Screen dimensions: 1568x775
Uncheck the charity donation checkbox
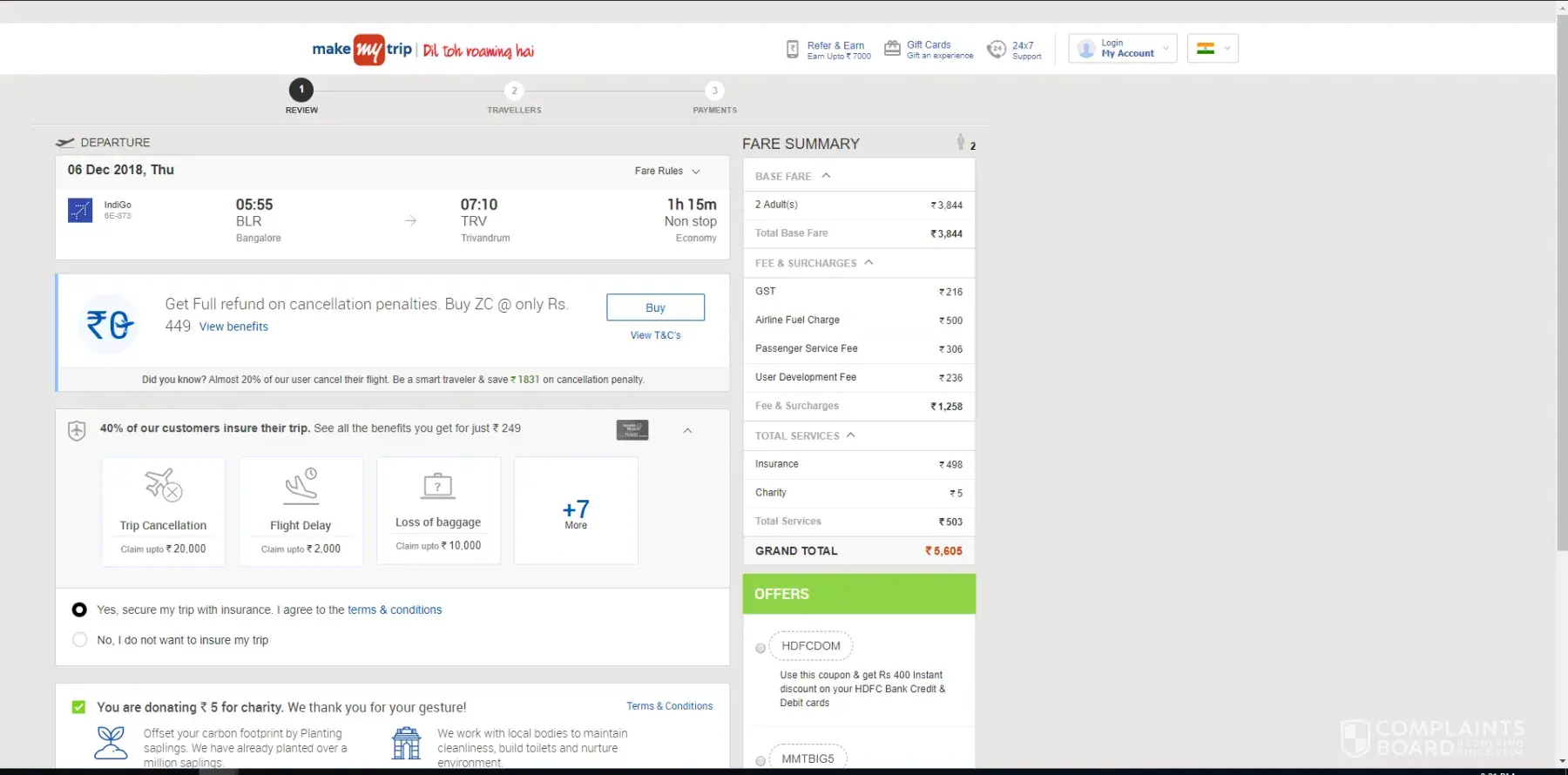tap(78, 707)
